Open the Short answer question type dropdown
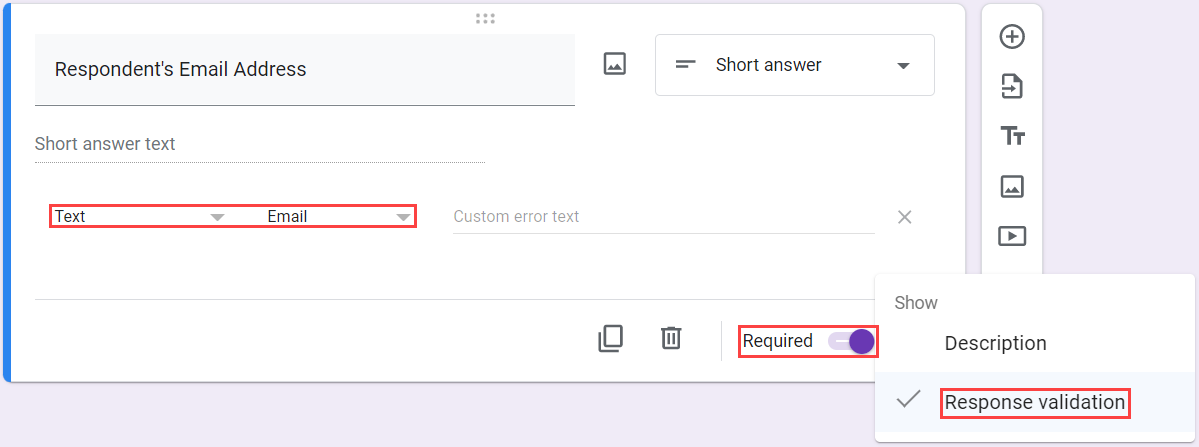Viewport: 1199px width, 447px height. point(794,65)
